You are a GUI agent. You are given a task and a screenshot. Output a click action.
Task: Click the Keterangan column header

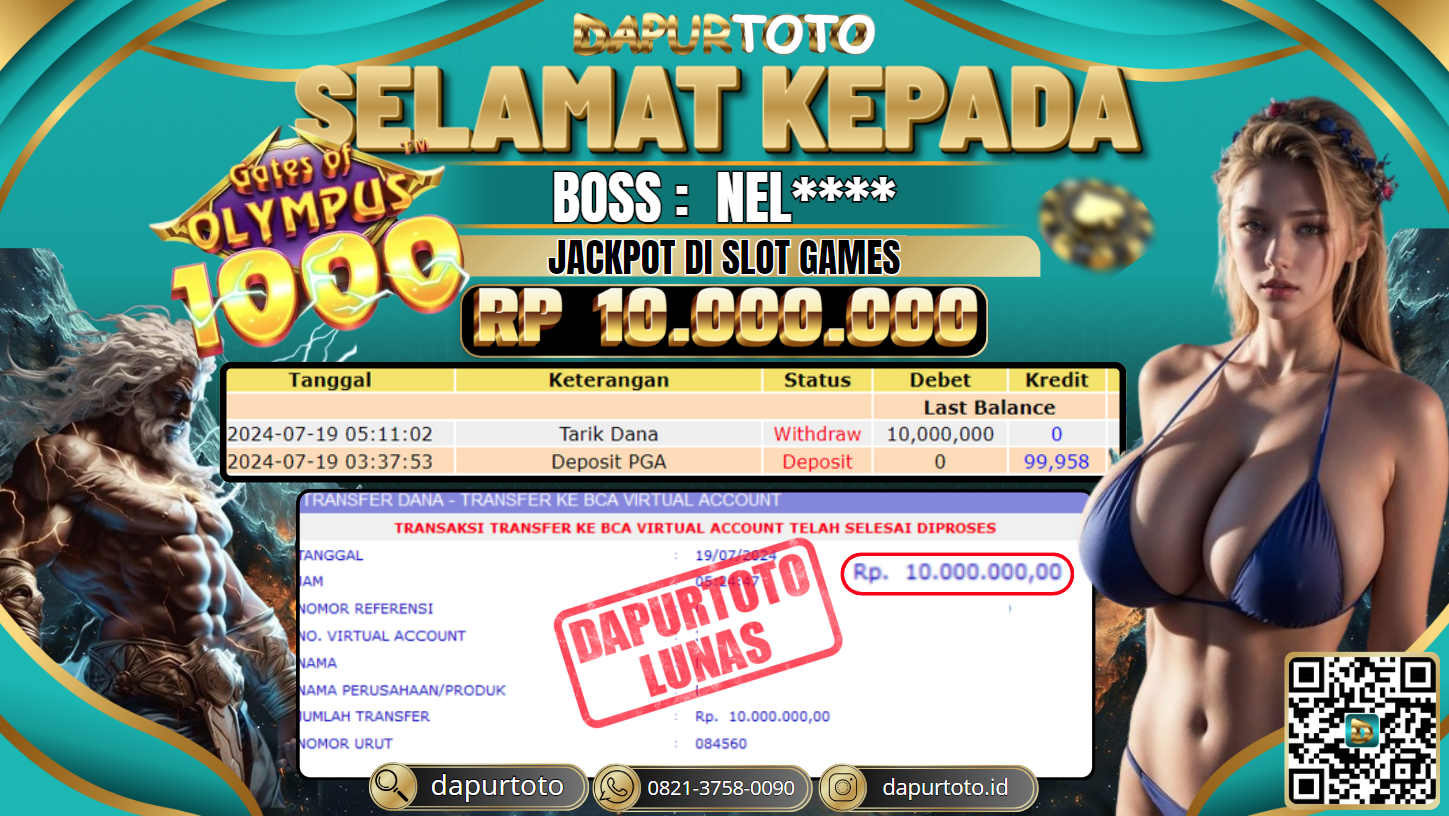click(608, 380)
